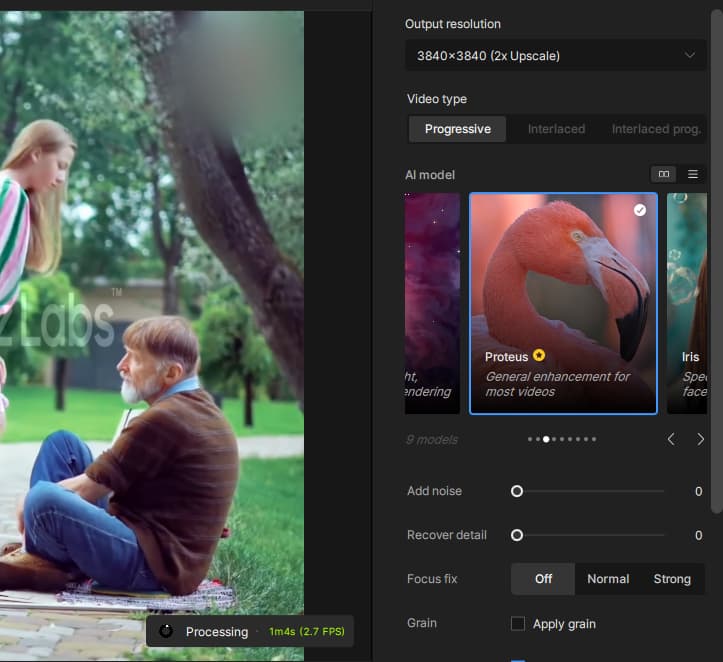Switch AI model view to card layout
The height and width of the screenshot is (662, 723).
(663, 174)
